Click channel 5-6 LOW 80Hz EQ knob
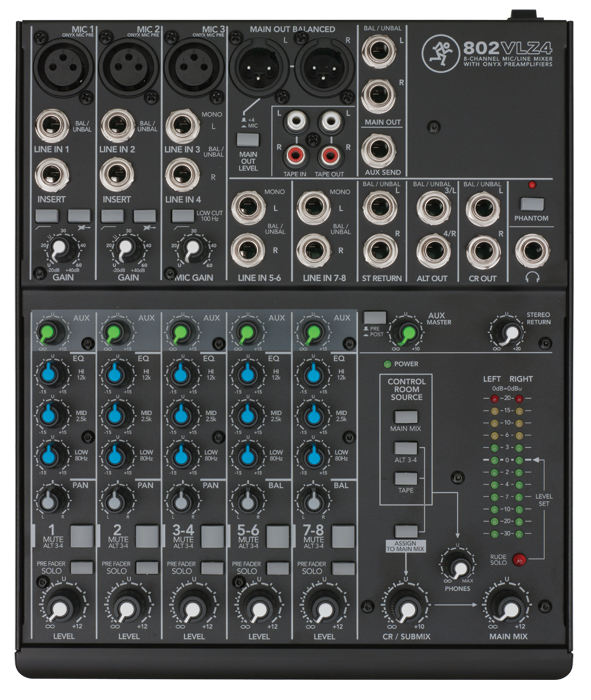The width and height of the screenshot is (591, 700). (246, 455)
